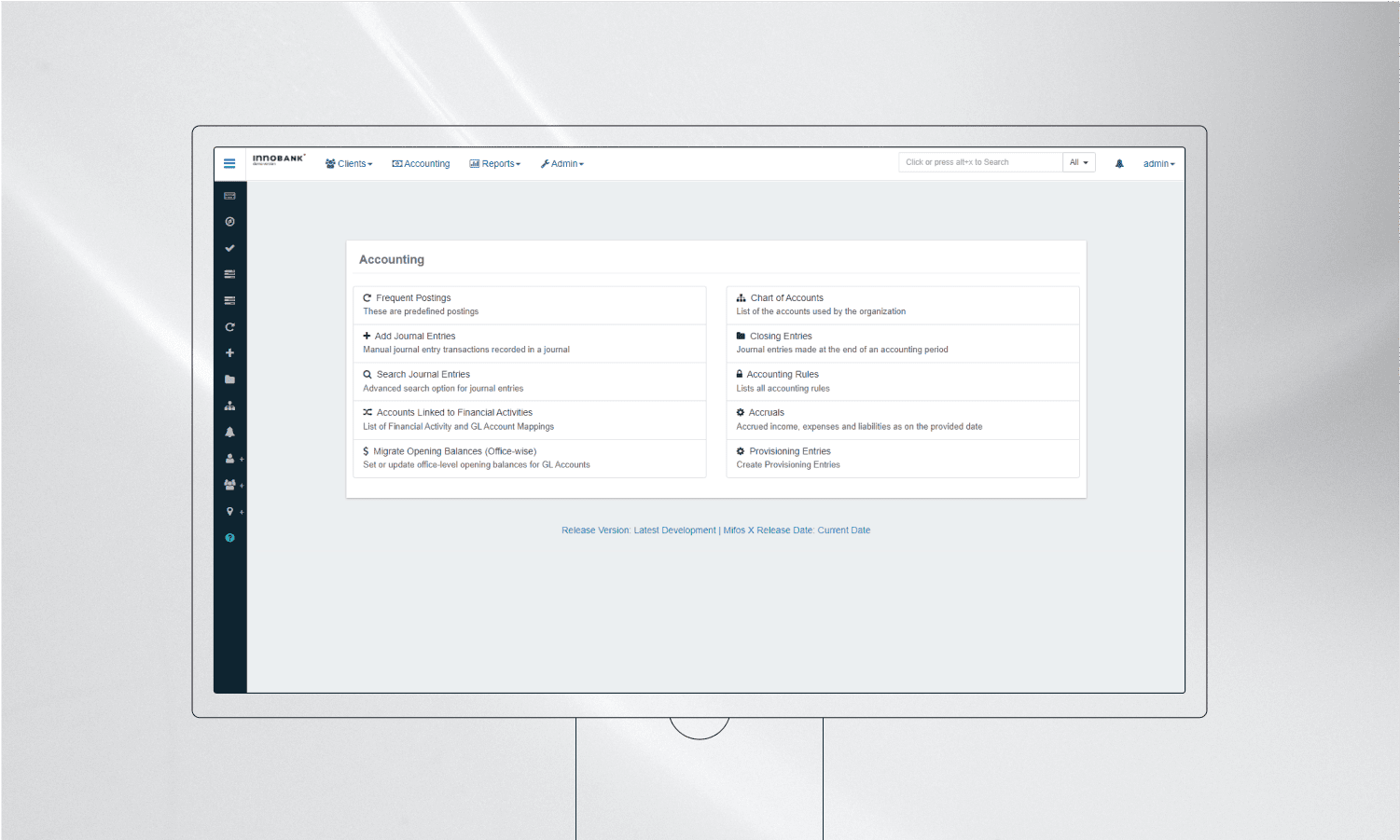Viewport: 1400px width, 840px height.
Task: Click the refresh icon in the left sidebar
Action: coord(229,326)
